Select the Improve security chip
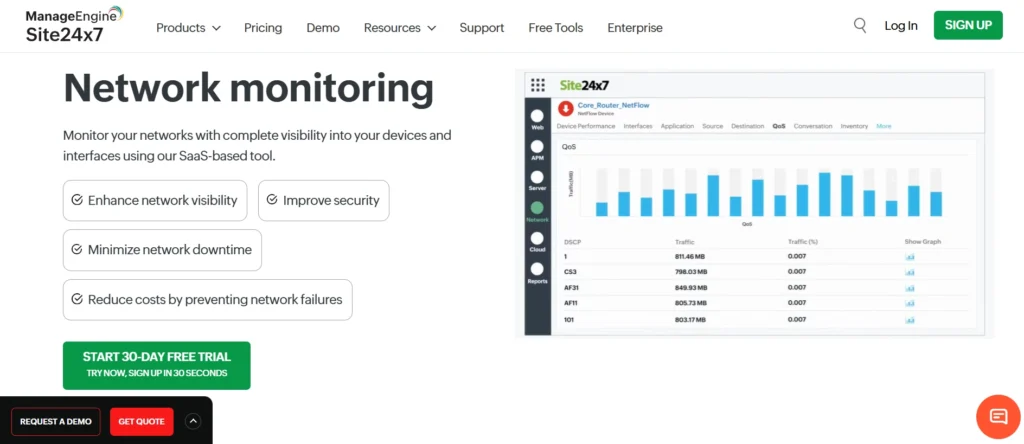This screenshot has width=1024, height=444. (323, 200)
